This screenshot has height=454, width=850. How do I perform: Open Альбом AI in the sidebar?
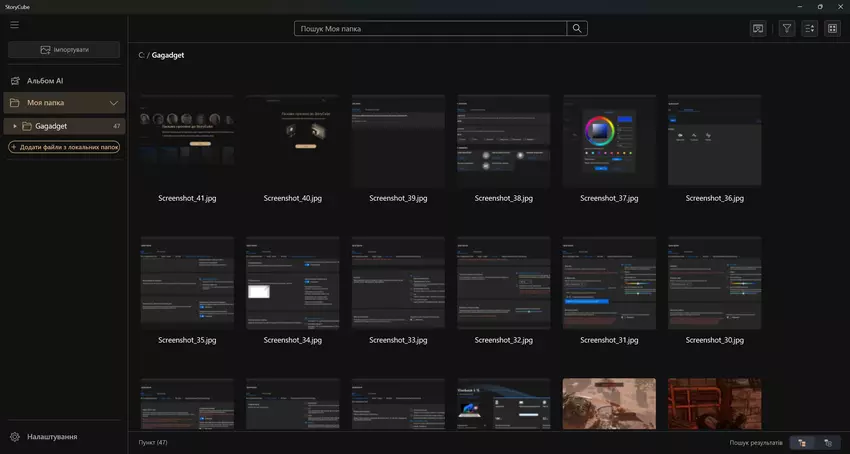click(45, 80)
